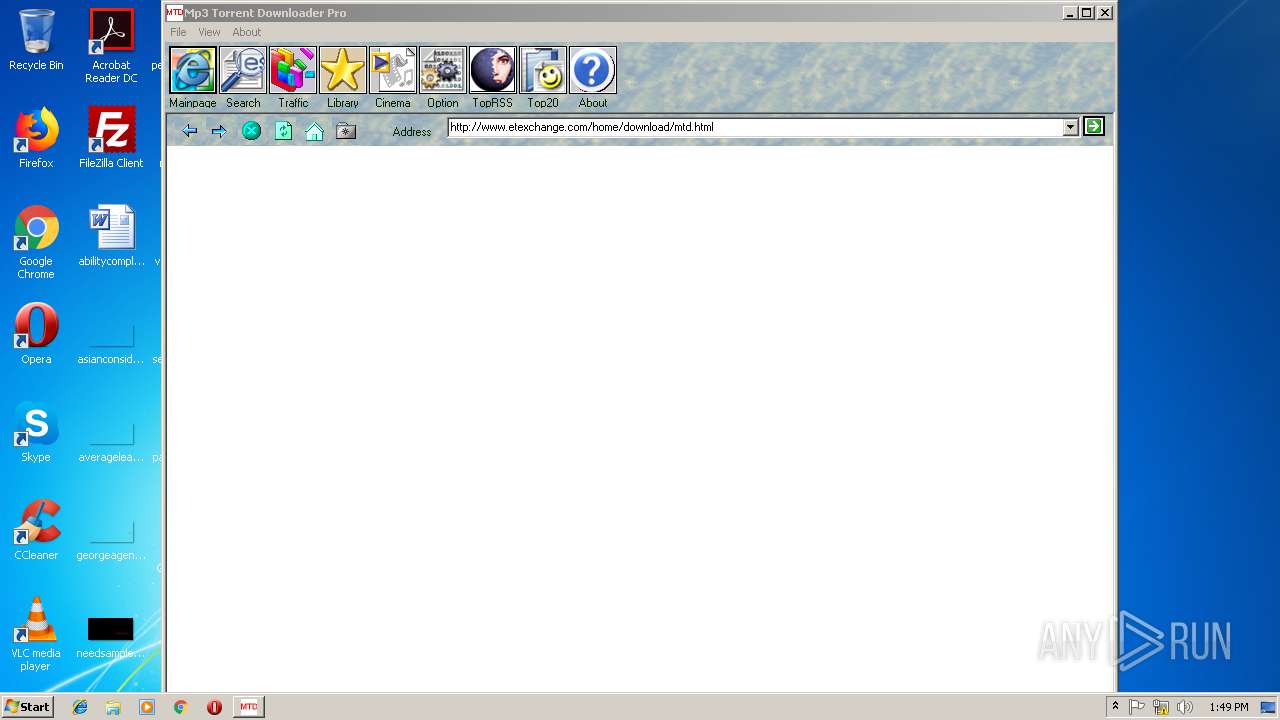Select the abilitycompl Word document icon
1280x720 pixels.
pyautogui.click(x=111, y=236)
